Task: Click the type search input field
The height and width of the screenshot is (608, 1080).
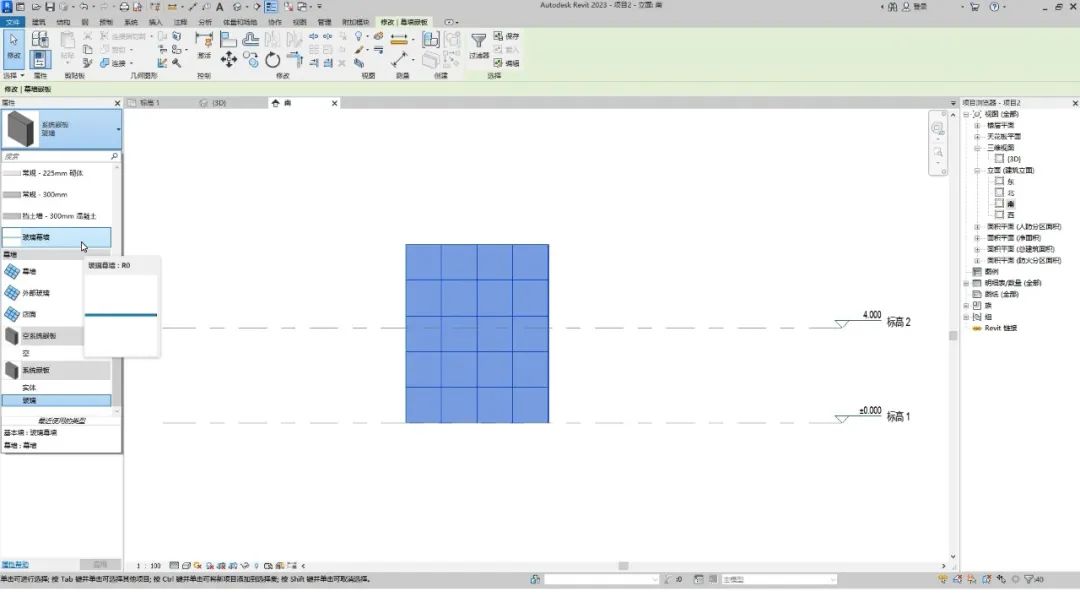Action: click(55, 157)
